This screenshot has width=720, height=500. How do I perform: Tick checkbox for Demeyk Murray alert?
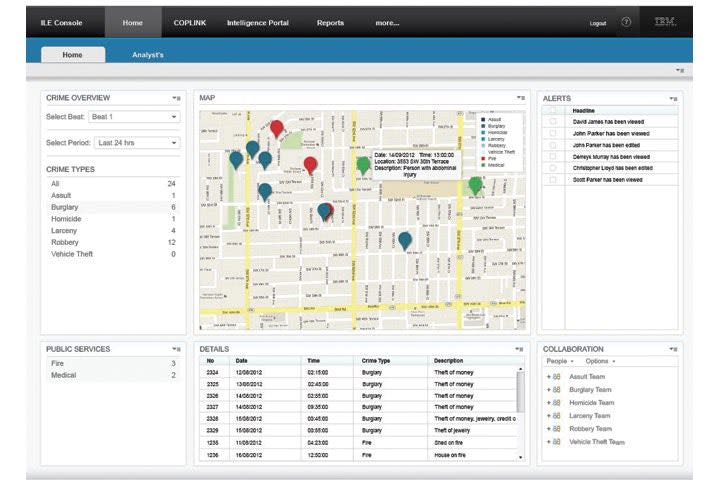[552, 157]
